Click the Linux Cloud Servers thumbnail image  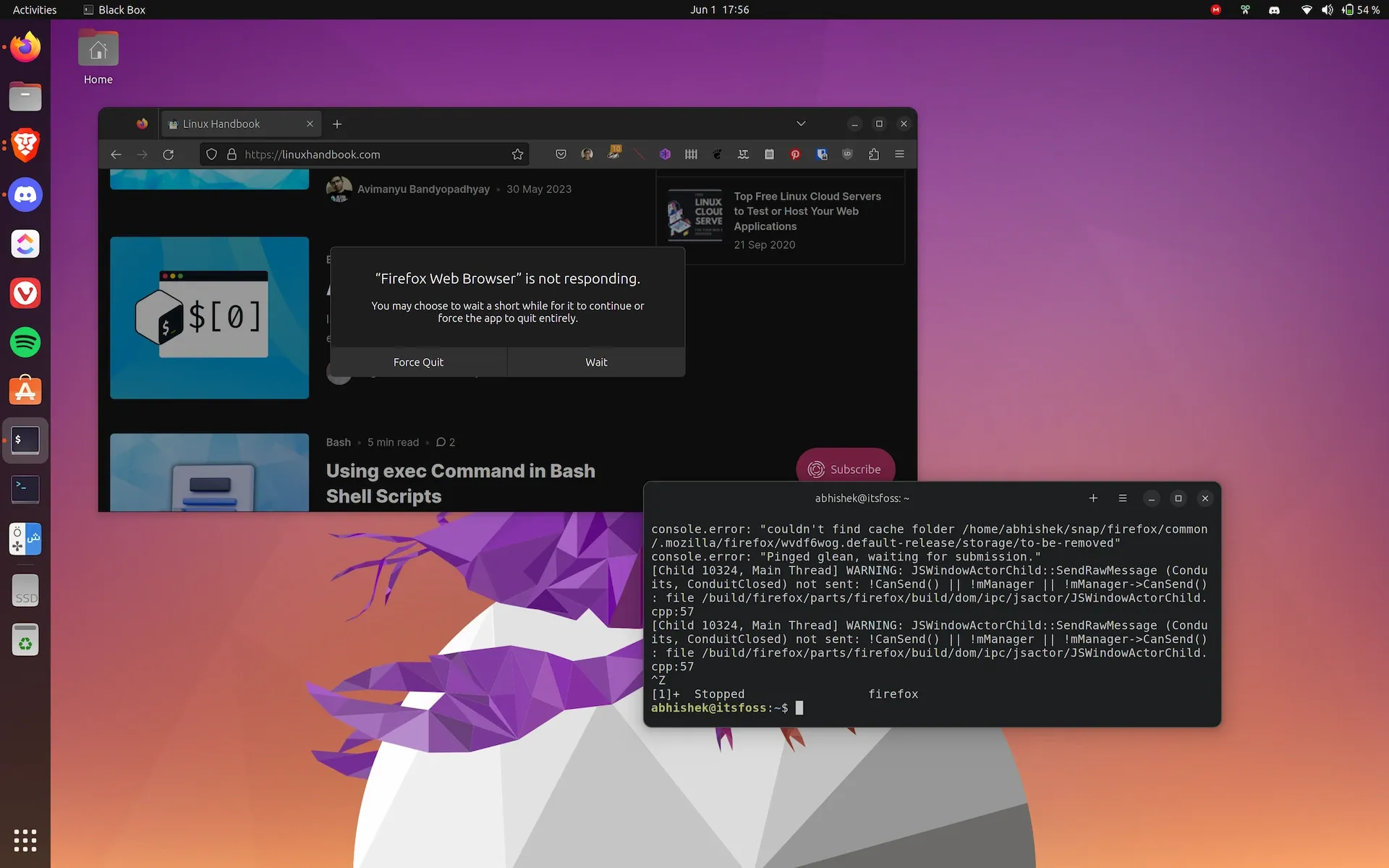(x=695, y=214)
